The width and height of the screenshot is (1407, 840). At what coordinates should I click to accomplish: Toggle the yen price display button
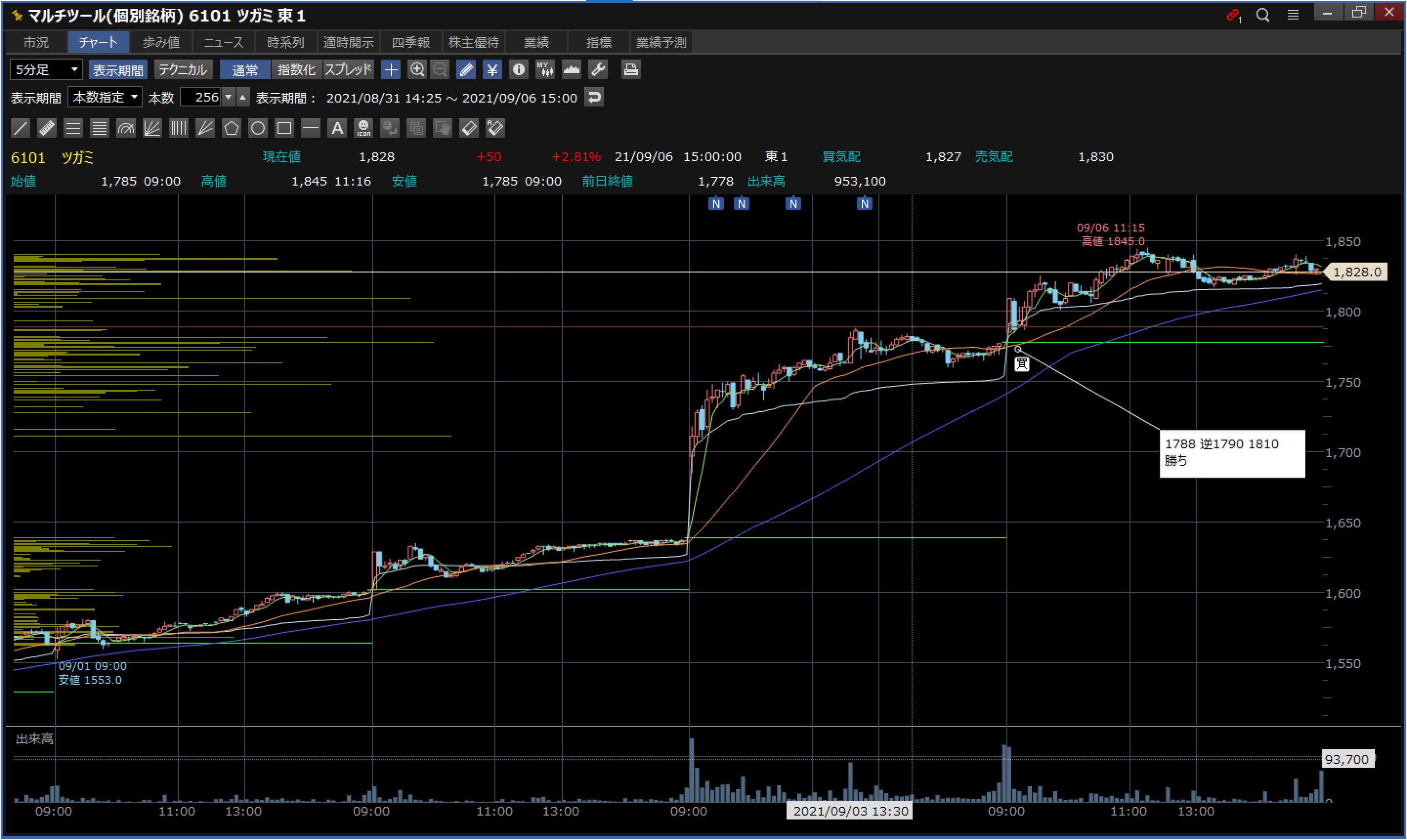pyautogui.click(x=492, y=70)
